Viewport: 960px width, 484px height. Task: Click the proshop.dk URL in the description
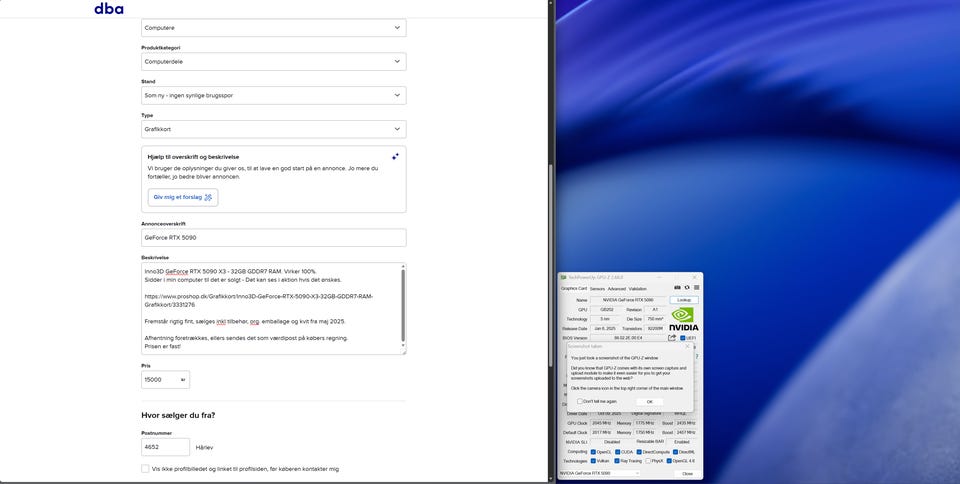coord(259,300)
